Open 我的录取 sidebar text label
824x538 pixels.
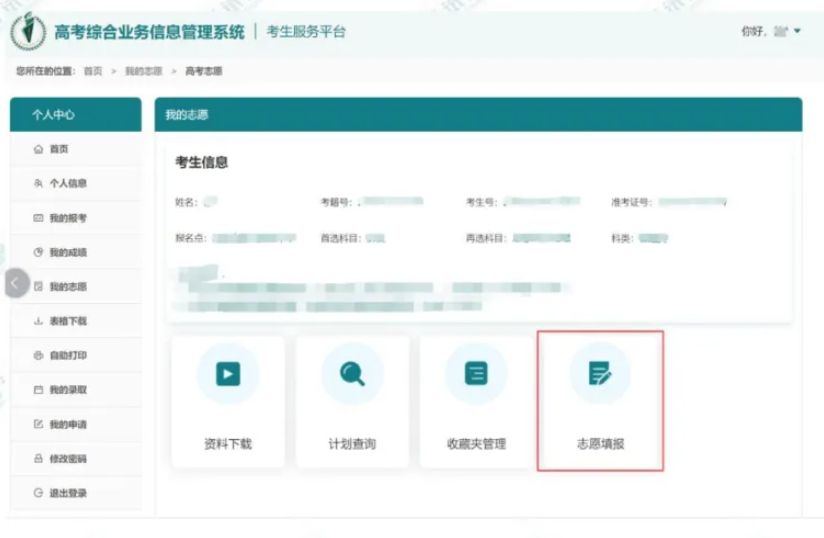click(68, 390)
